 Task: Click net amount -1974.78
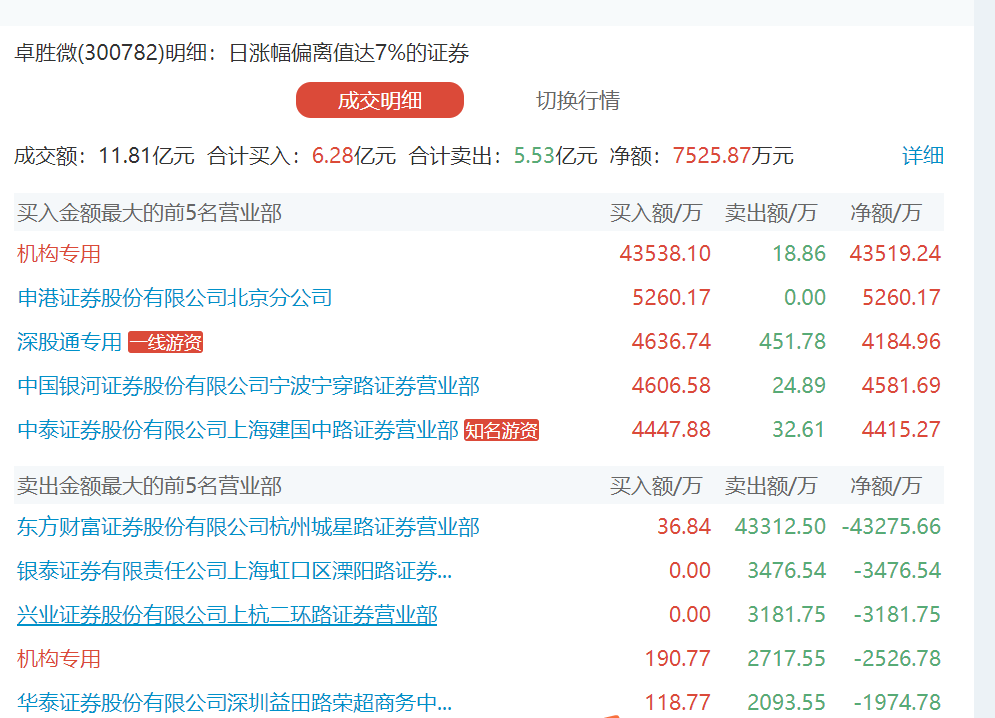(897, 702)
